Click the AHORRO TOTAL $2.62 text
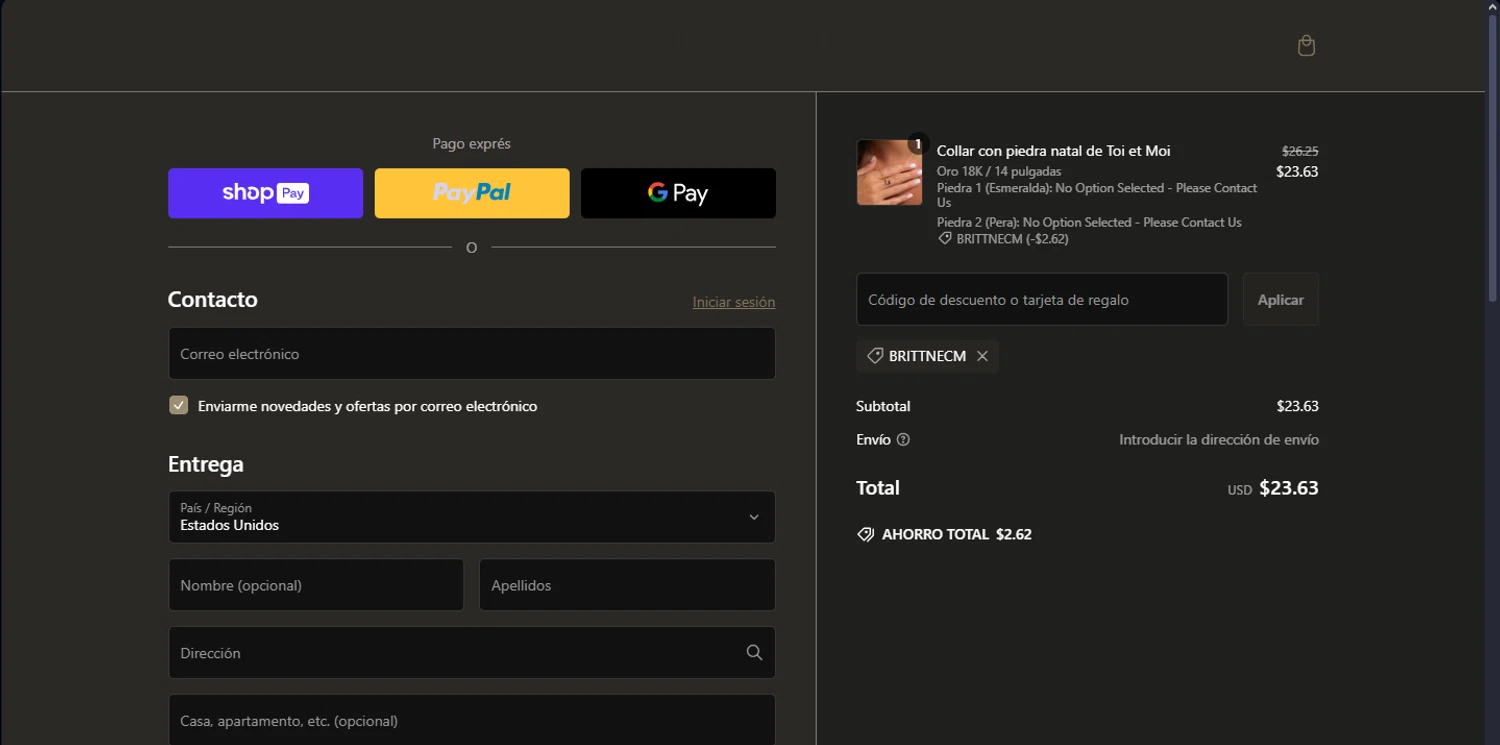The image size is (1500, 745). [956, 535]
